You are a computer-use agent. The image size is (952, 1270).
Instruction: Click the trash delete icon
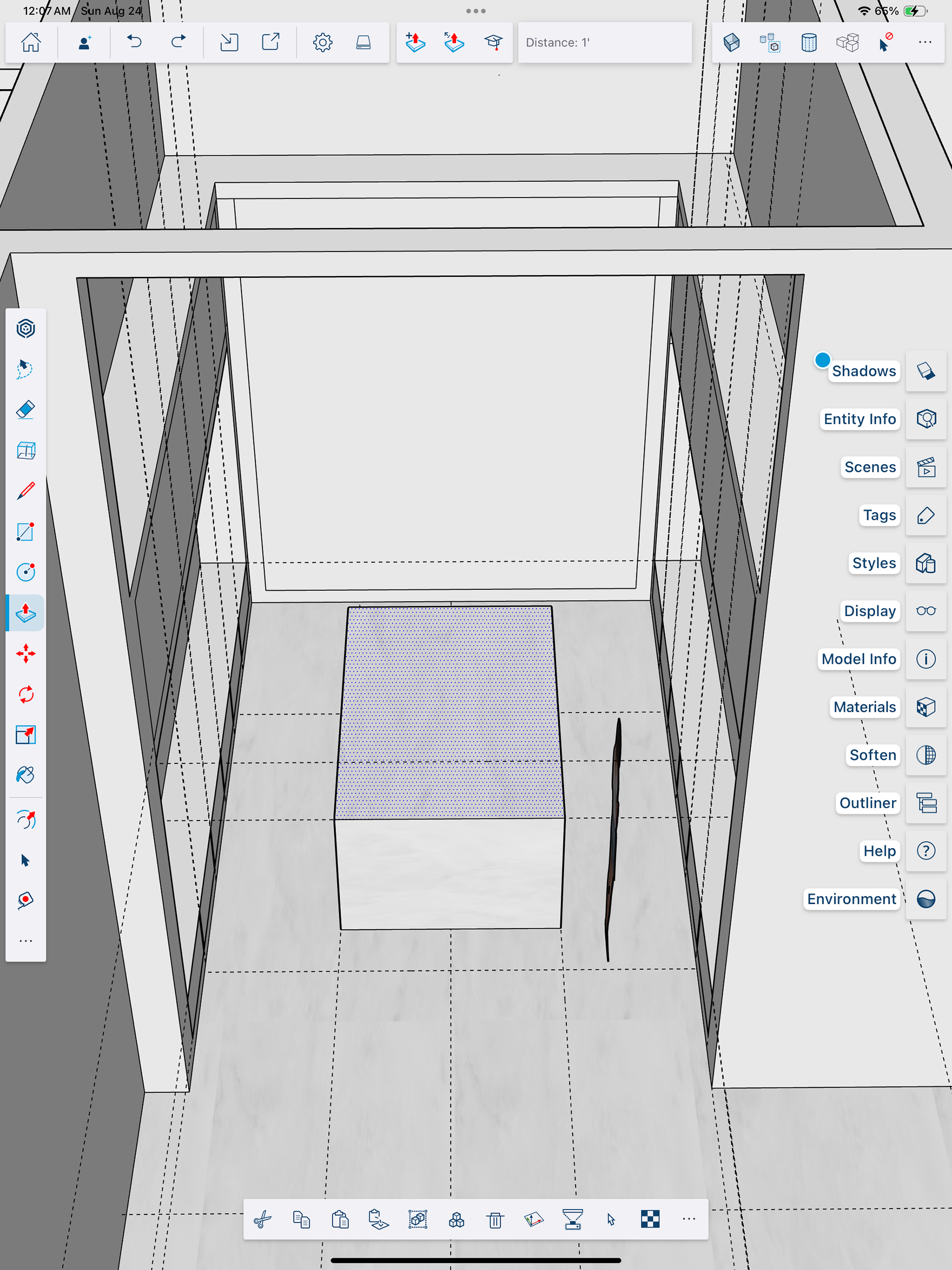coord(495,1219)
